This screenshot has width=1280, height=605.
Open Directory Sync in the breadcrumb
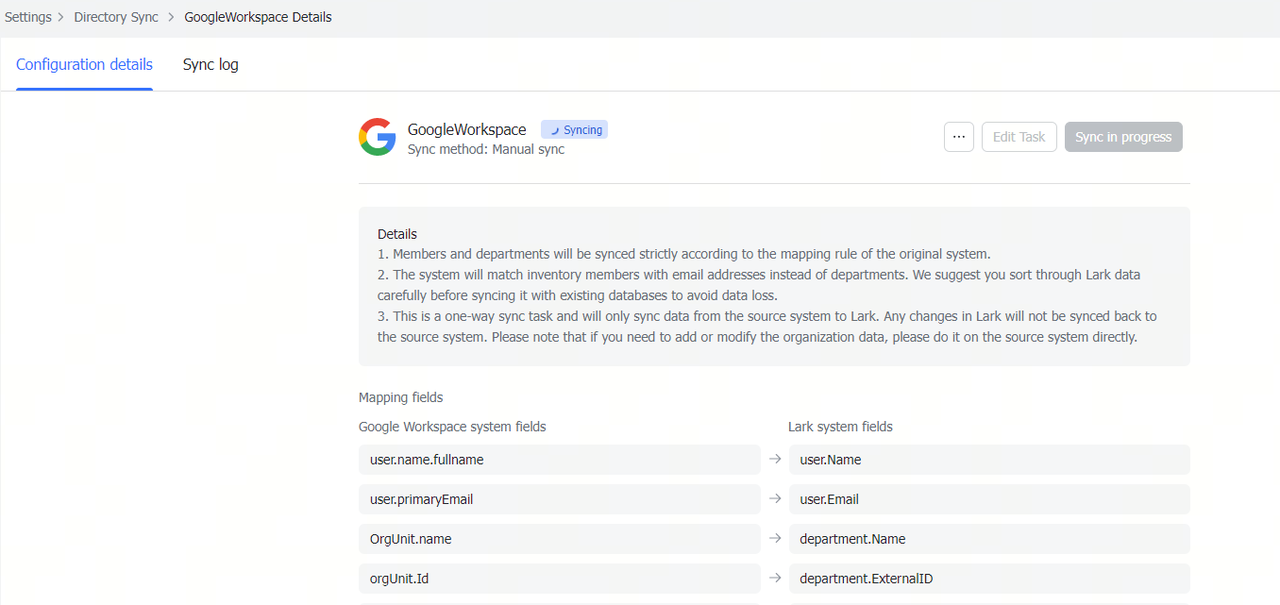116,17
